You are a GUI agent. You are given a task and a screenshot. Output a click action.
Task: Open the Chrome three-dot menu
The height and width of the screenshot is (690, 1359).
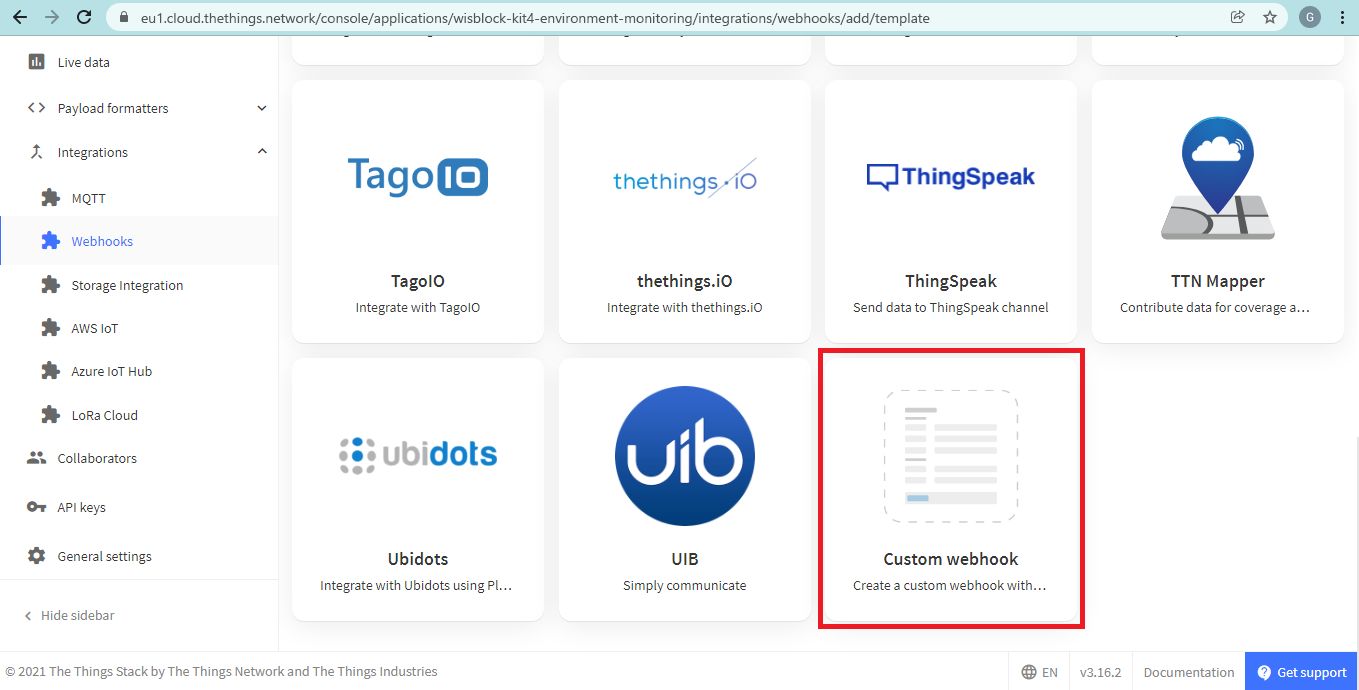1342,17
